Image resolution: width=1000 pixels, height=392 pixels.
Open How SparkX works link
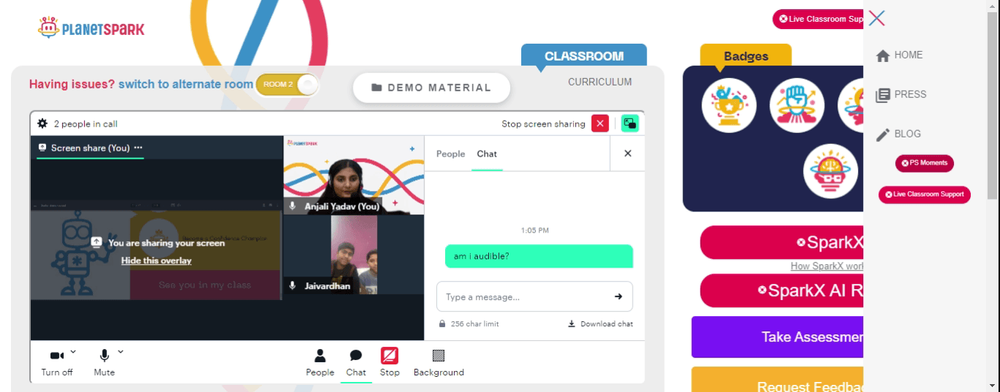click(x=827, y=266)
